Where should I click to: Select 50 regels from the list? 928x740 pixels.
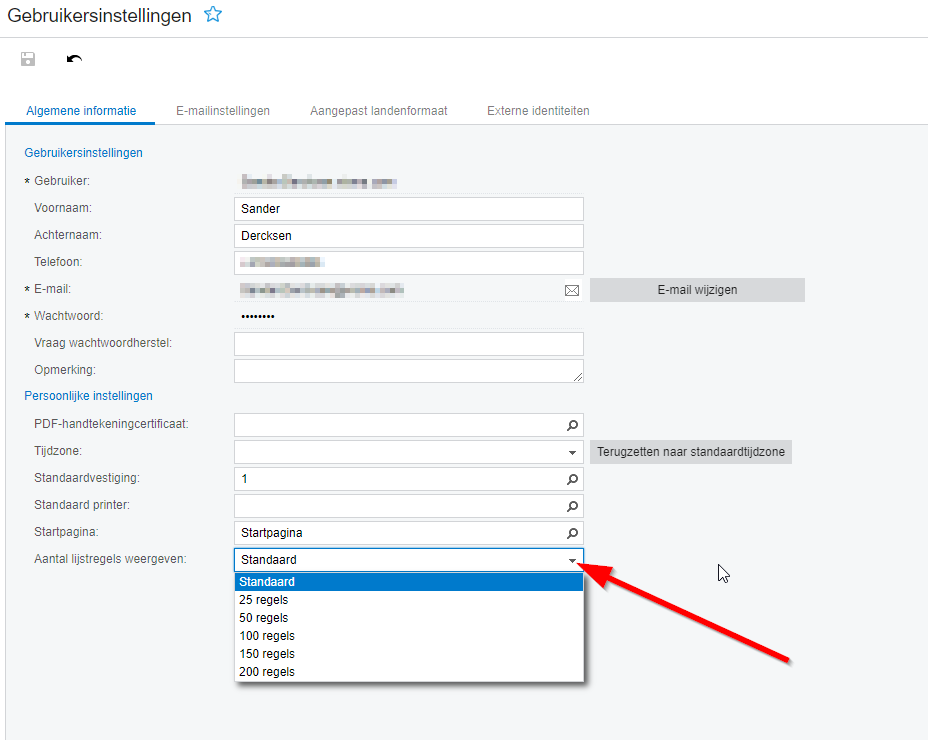[264, 618]
